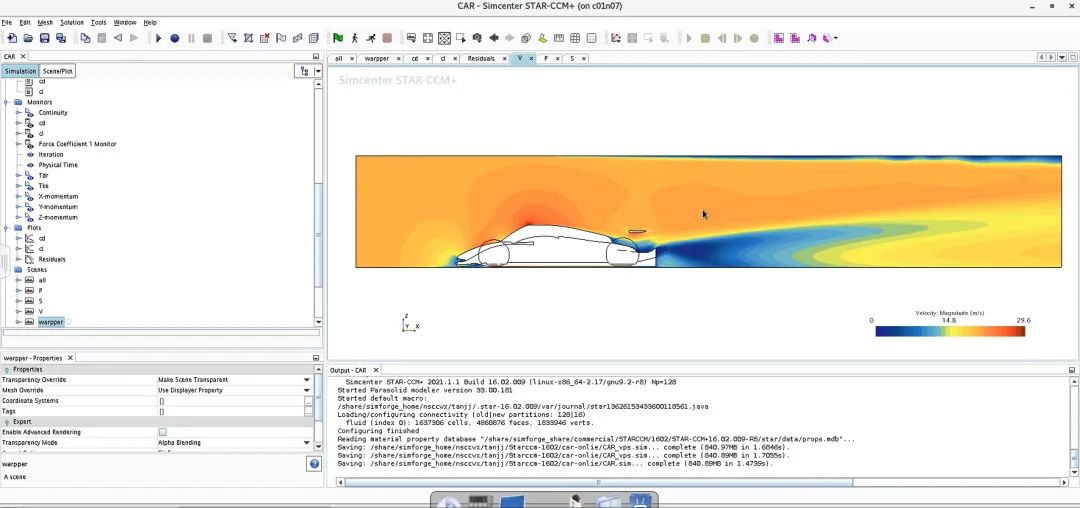Open the File menu
Viewport: 1080px width, 508px height.
[x=7, y=23]
